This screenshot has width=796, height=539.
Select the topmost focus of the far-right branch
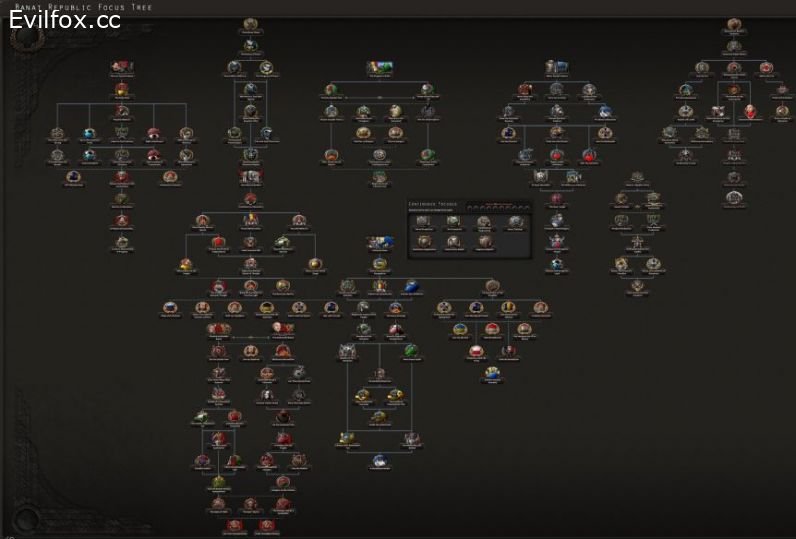pyautogui.click(x=734, y=24)
